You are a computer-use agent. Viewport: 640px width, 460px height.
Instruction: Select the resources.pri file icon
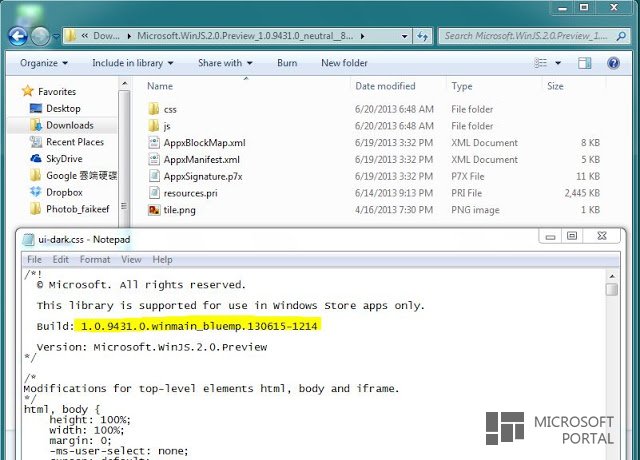(154, 193)
